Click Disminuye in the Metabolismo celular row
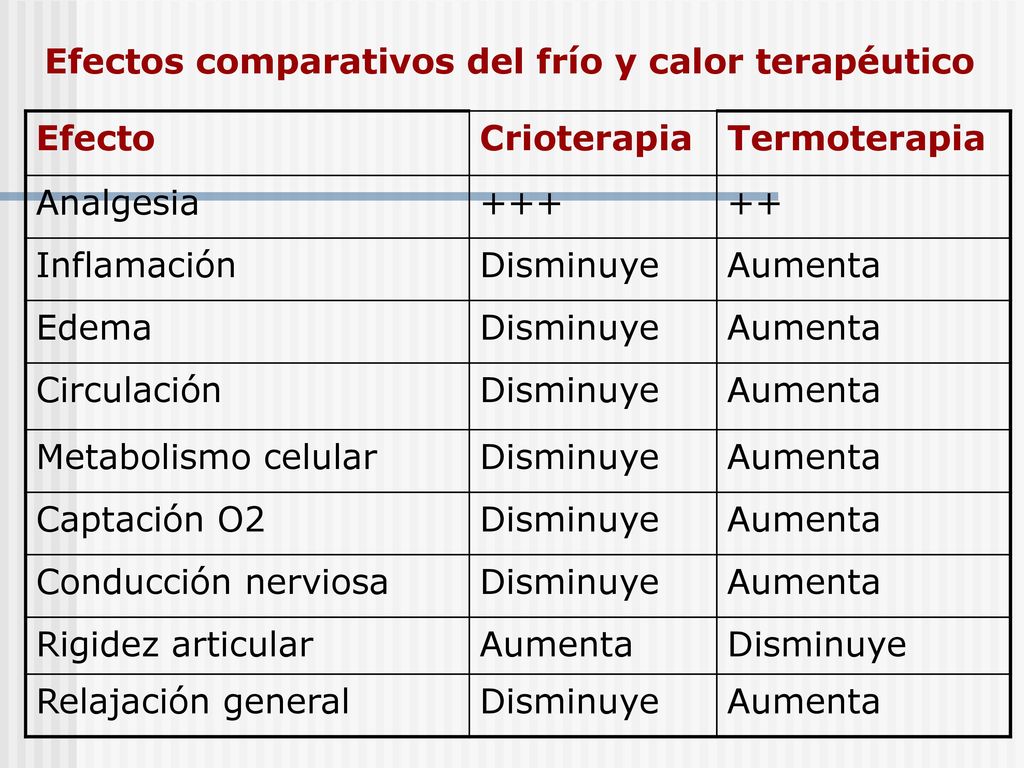 coord(569,458)
